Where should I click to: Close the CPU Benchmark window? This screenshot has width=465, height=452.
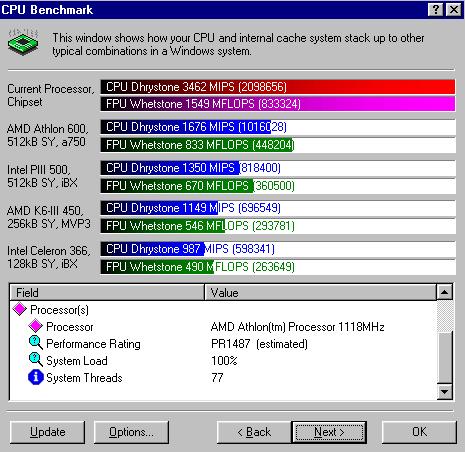(x=454, y=10)
